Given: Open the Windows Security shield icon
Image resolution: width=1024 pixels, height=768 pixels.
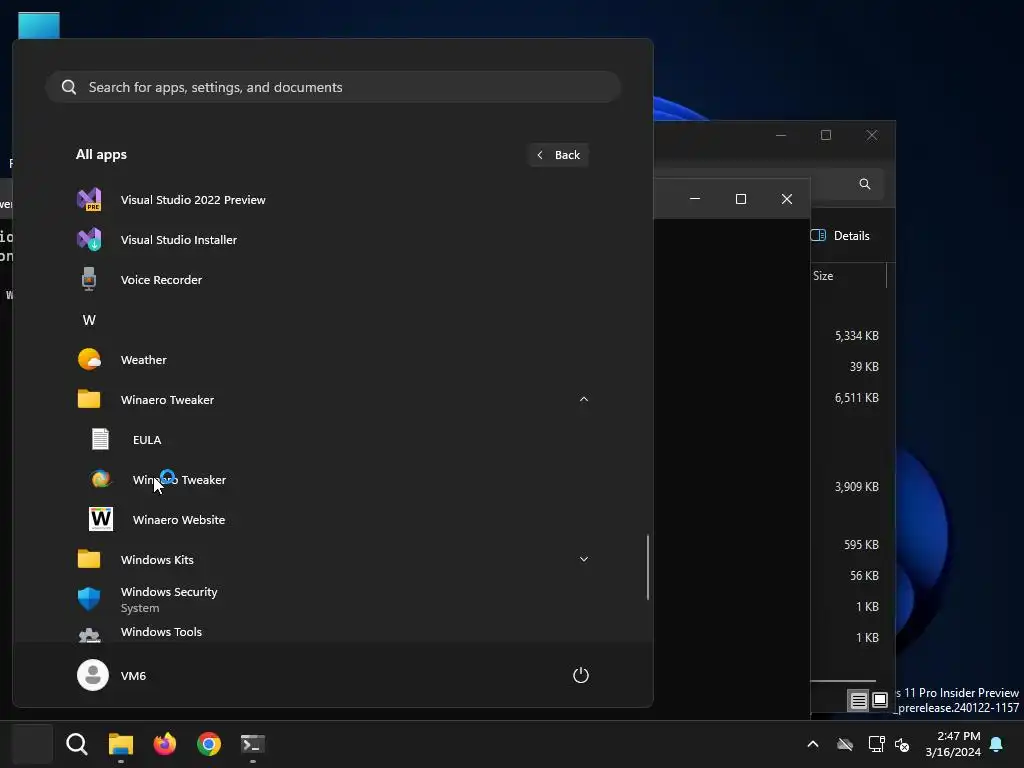Looking at the screenshot, I should pos(89,598).
